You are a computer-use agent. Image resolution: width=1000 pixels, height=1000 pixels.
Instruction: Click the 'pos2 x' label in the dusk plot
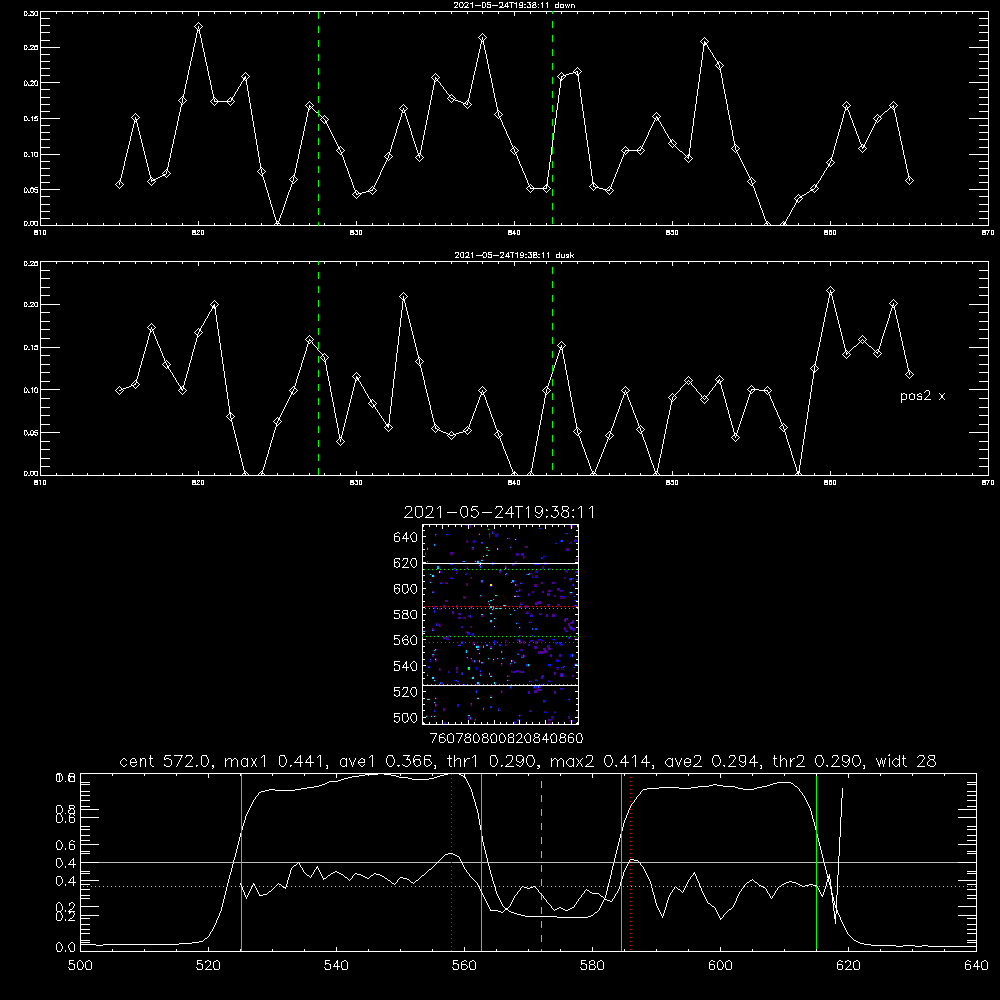click(922, 396)
